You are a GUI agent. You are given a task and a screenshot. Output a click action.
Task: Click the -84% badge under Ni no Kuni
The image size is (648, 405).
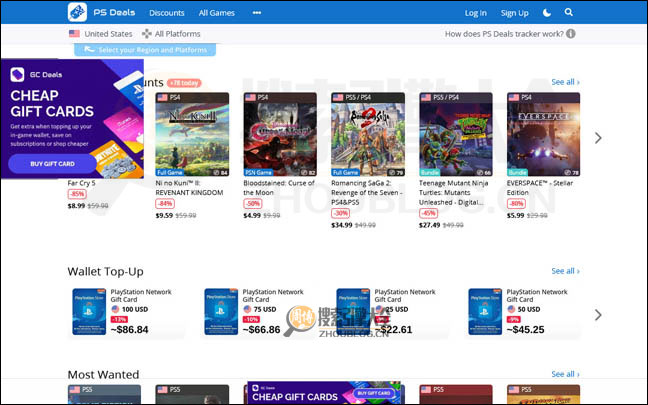(165, 203)
